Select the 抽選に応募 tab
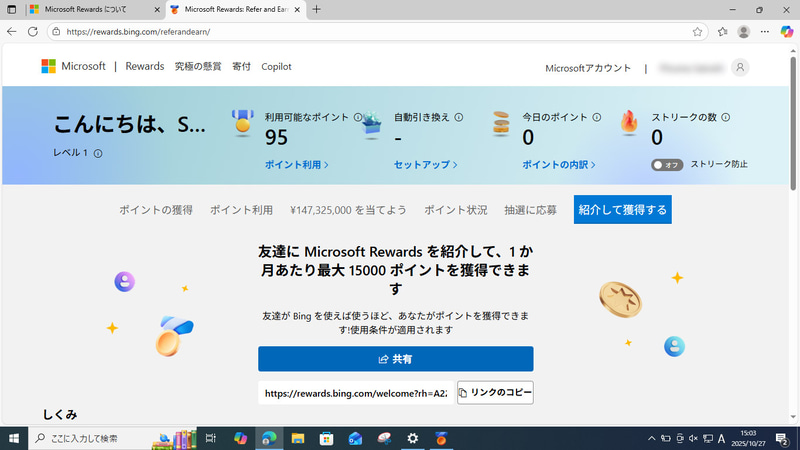This screenshot has width=800, height=450. pos(530,210)
